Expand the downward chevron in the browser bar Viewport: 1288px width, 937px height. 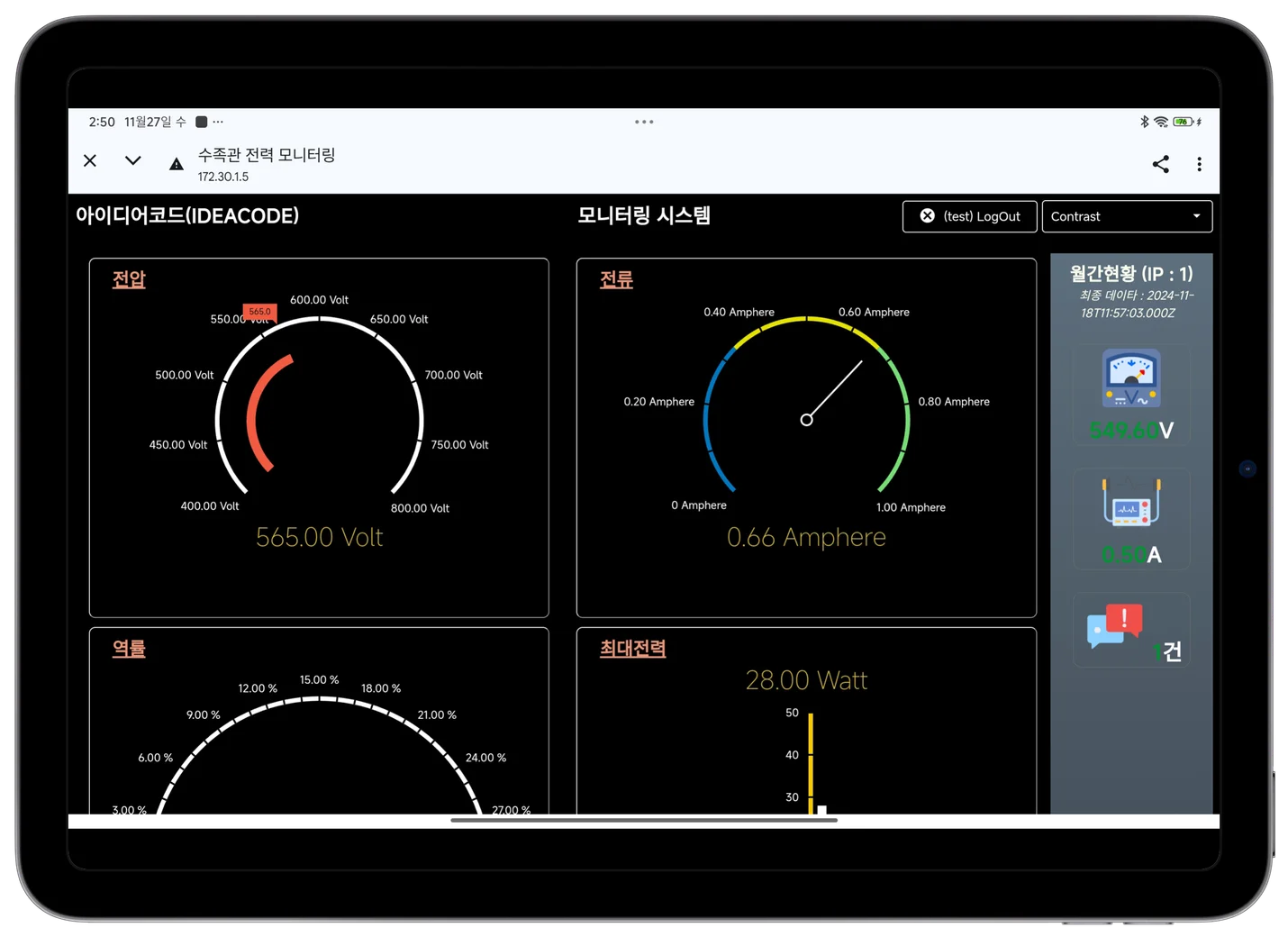tap(133, 160)
